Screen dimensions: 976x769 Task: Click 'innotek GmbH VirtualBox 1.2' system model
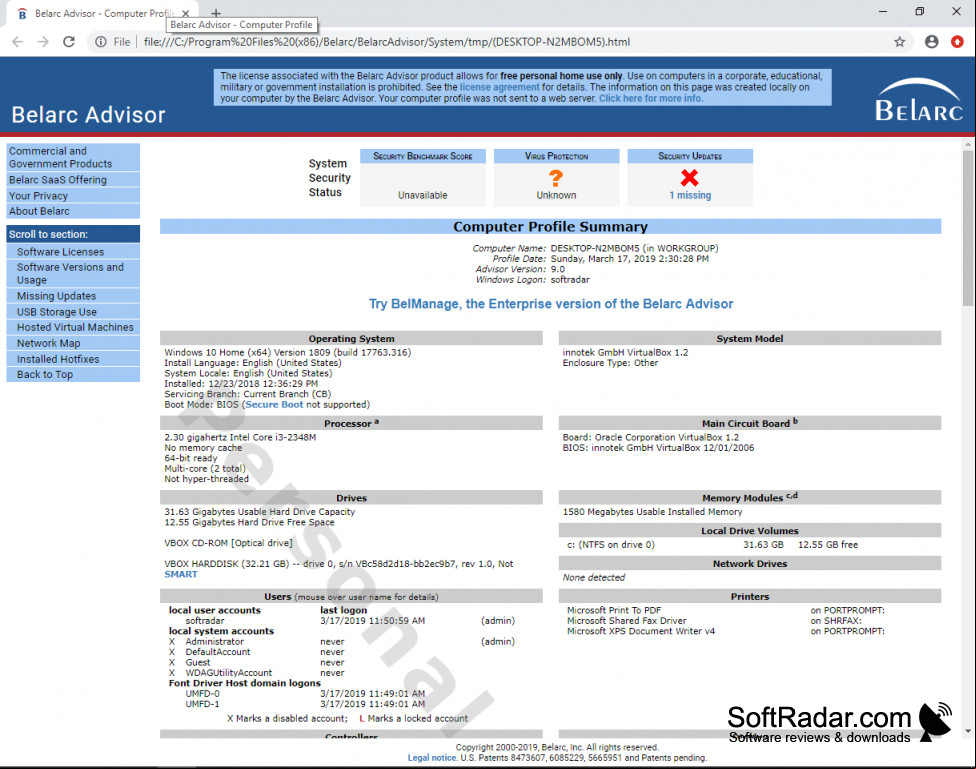(625, 352)
